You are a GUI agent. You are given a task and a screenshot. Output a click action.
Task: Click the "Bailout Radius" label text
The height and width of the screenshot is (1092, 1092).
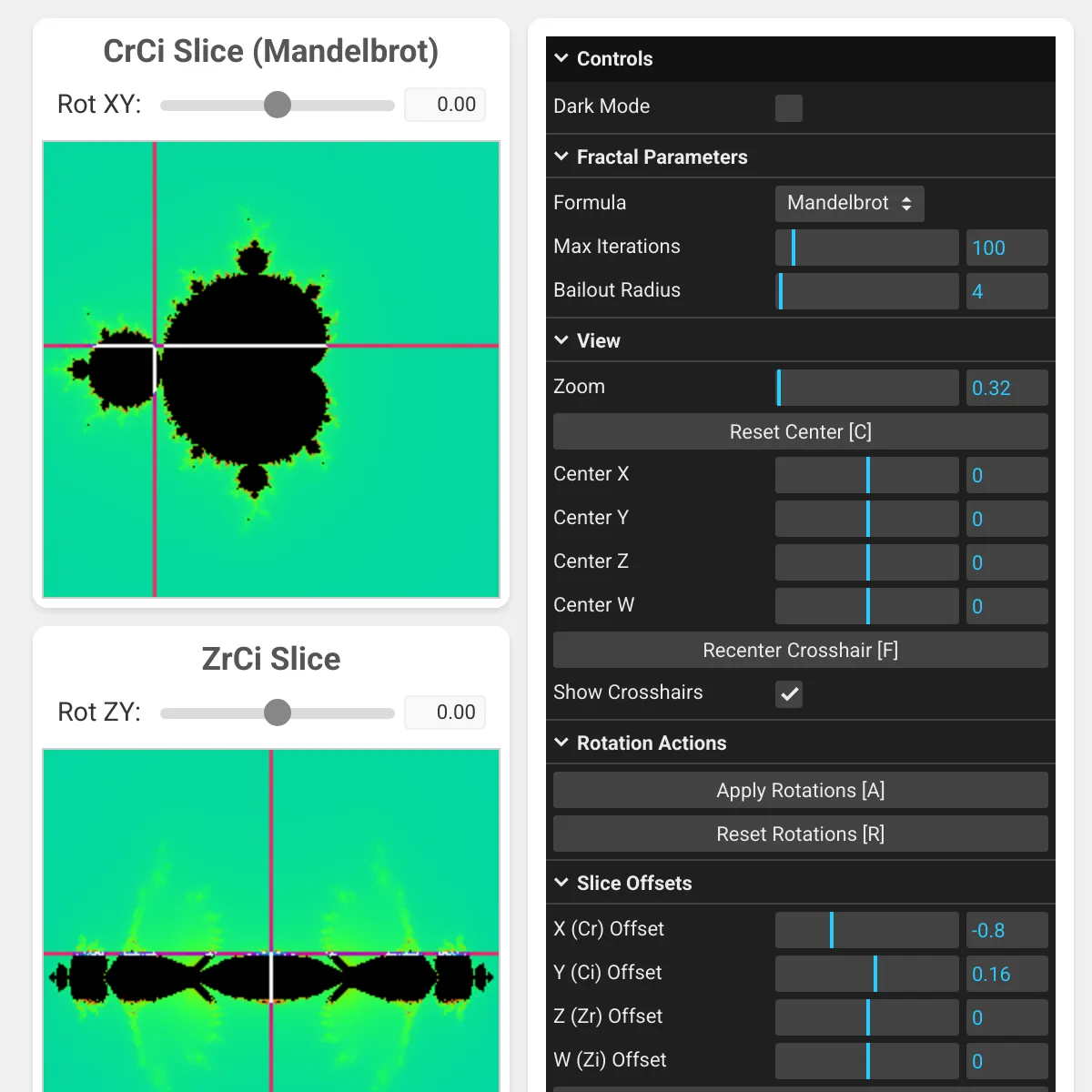tap(617, 290)
